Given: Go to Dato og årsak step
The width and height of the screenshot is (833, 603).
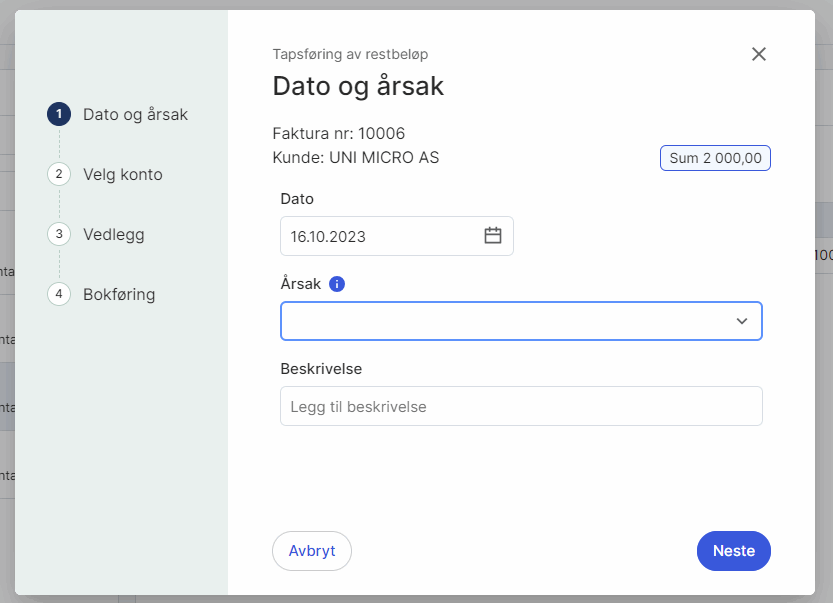Looking at the screenshot, I should point(135,115).
